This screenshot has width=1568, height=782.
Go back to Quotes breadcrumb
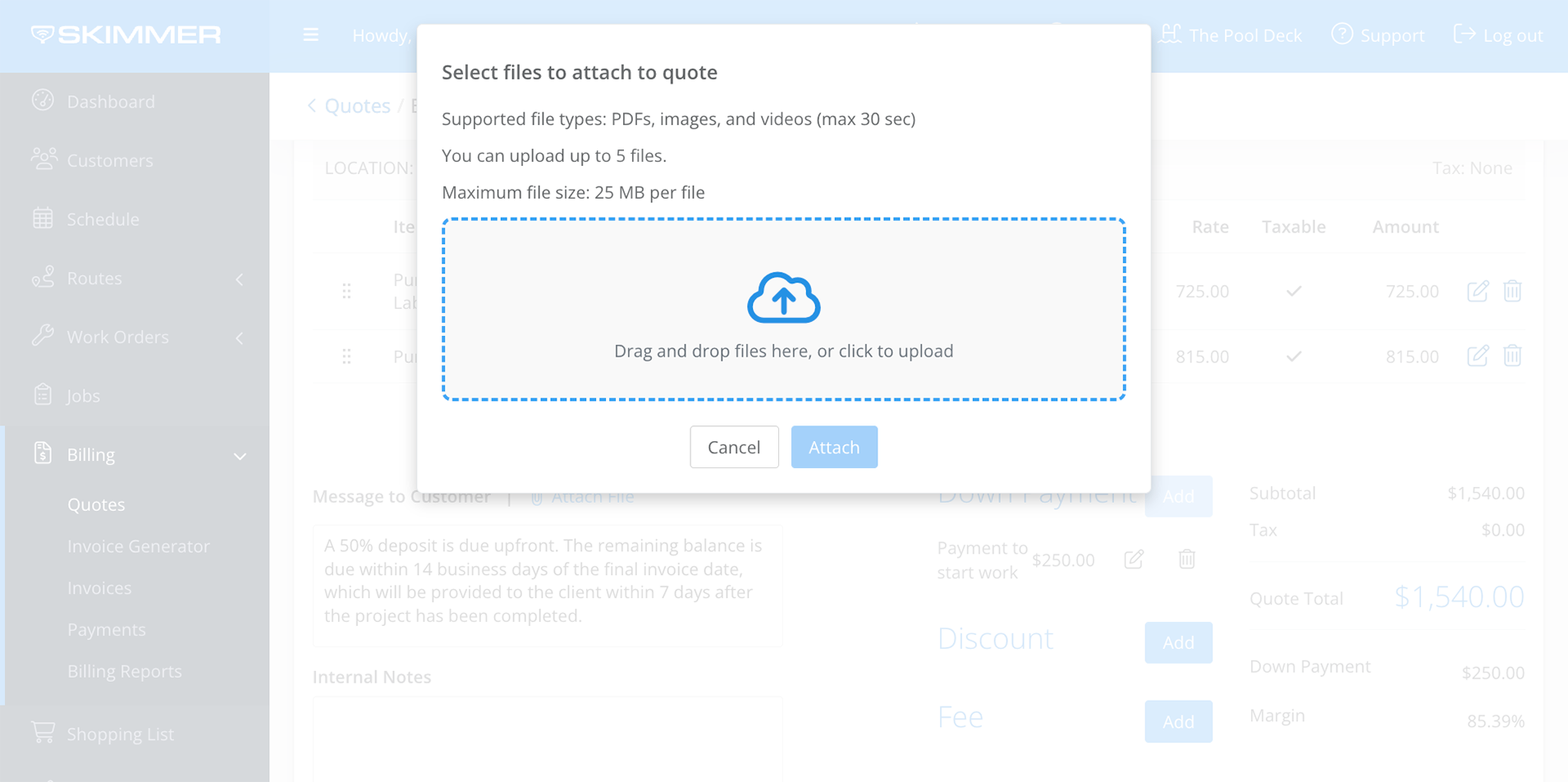click(x=357, y=106)
